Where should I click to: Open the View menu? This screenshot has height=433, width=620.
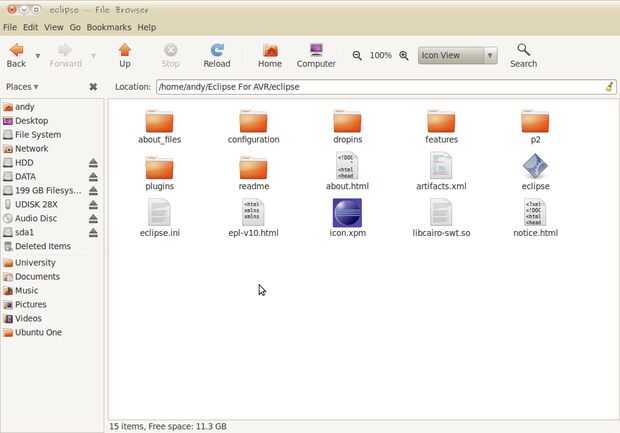pos(54,27)
